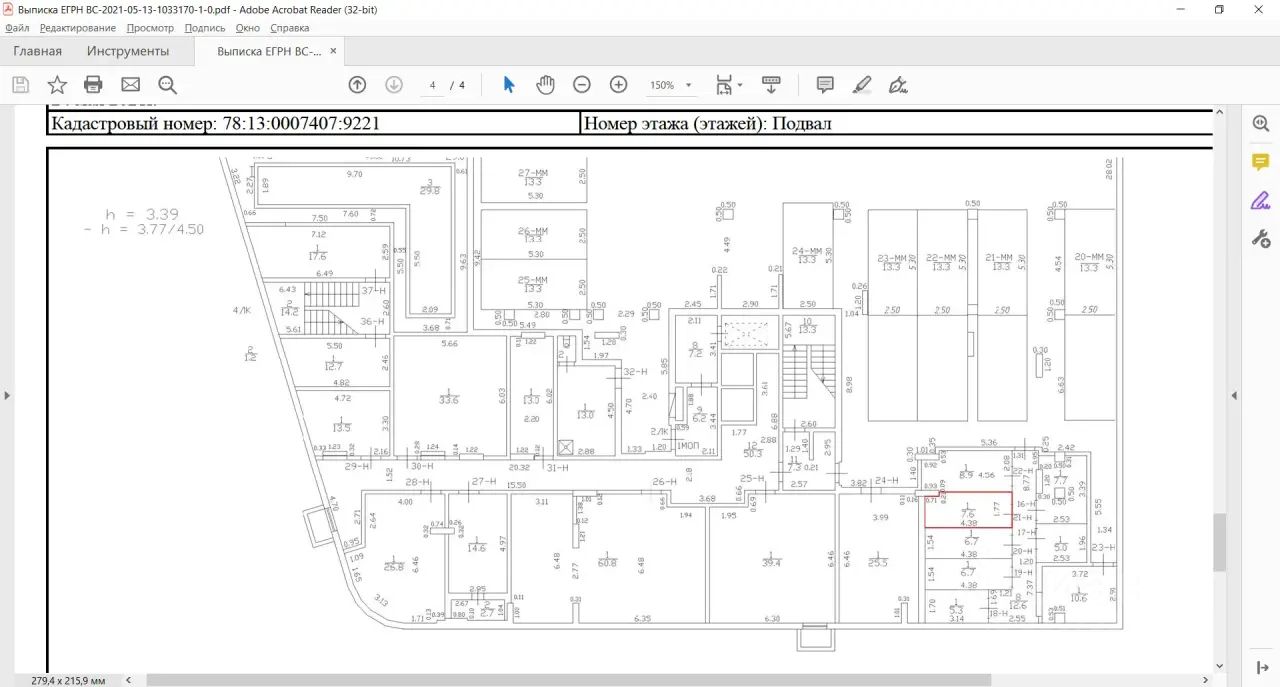Viewport: 1280px width, 687px height.
Task: Choose the selection arrow tool
Action: pos(508,85)
